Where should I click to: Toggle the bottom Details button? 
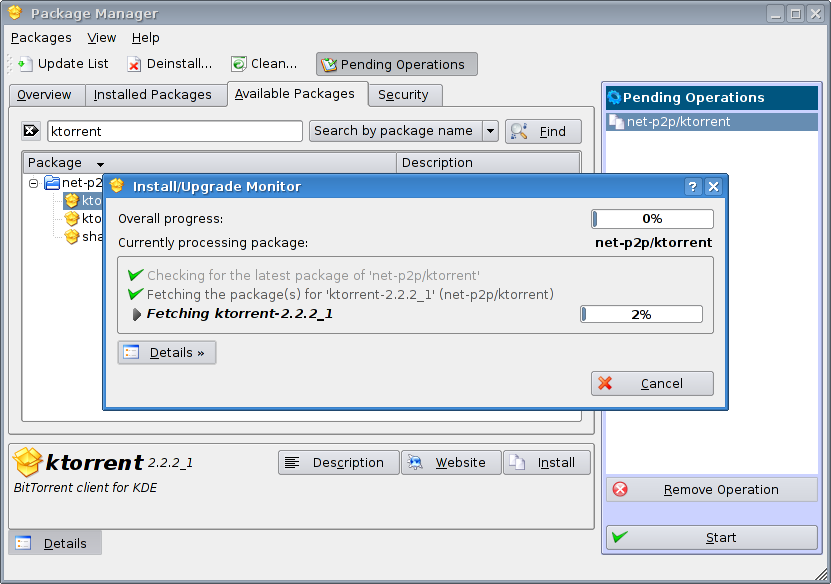tap(55, 543)
